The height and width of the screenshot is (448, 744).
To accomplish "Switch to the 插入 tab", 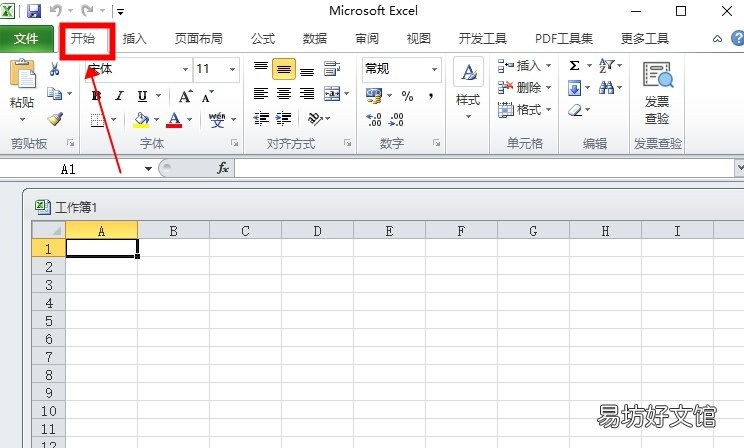I will pyautogui.click(x=134, y=38).
